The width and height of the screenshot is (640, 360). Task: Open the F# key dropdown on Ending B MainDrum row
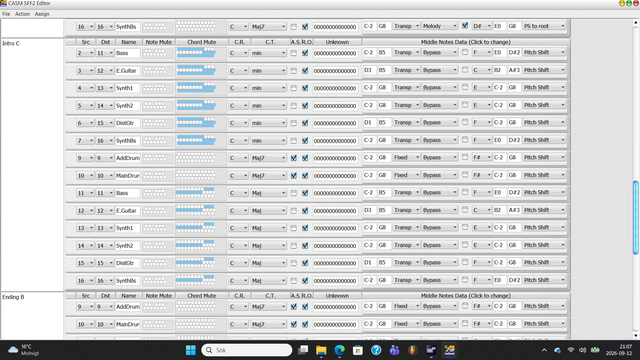[x=482, y=324]
